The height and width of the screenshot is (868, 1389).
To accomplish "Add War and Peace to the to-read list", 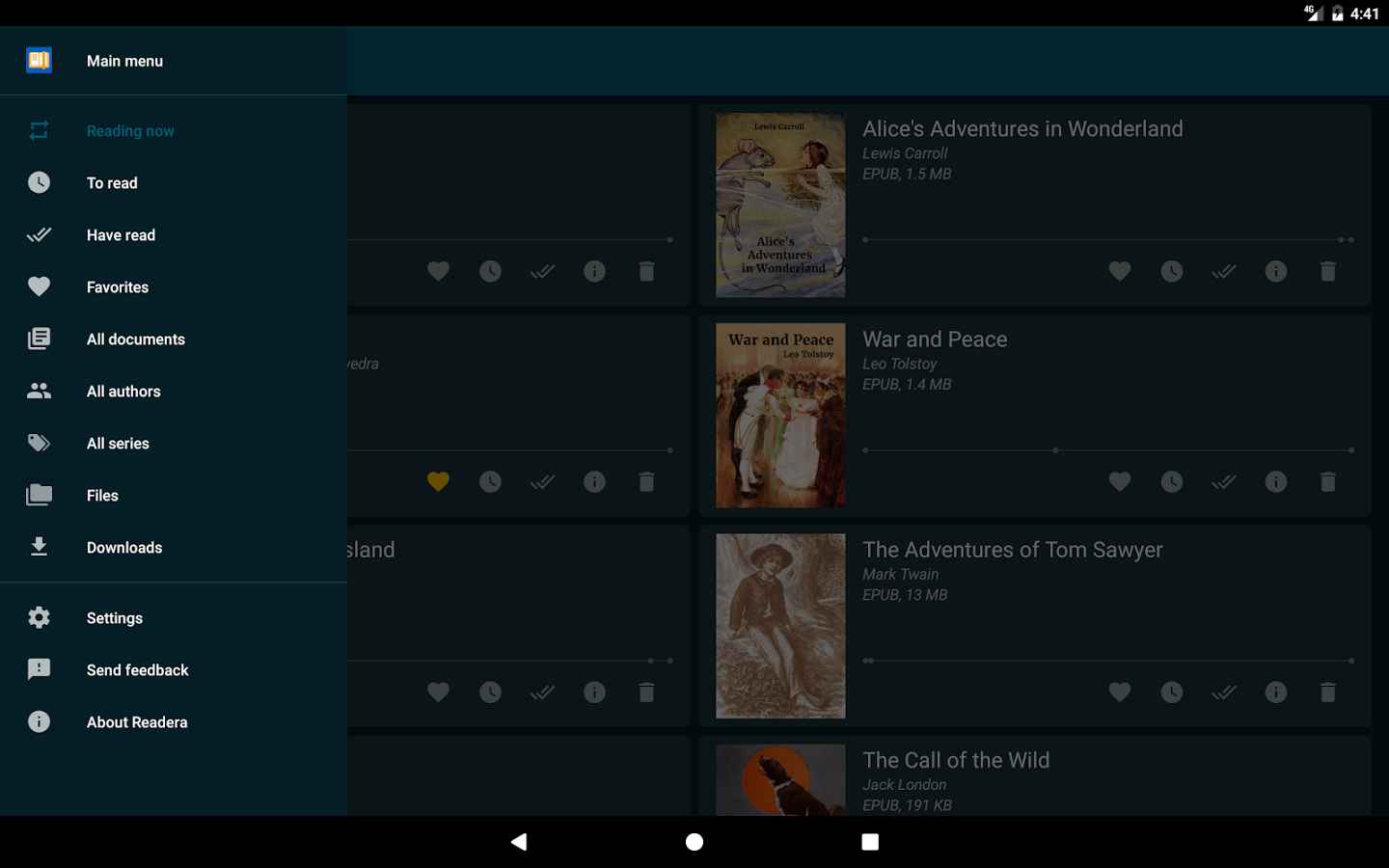I will pos(1171,482).
